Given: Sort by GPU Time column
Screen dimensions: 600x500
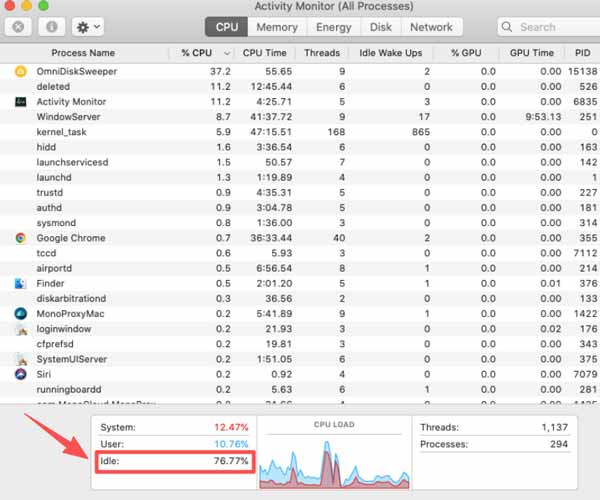Looking at the screenshot, I should point(532,53).
